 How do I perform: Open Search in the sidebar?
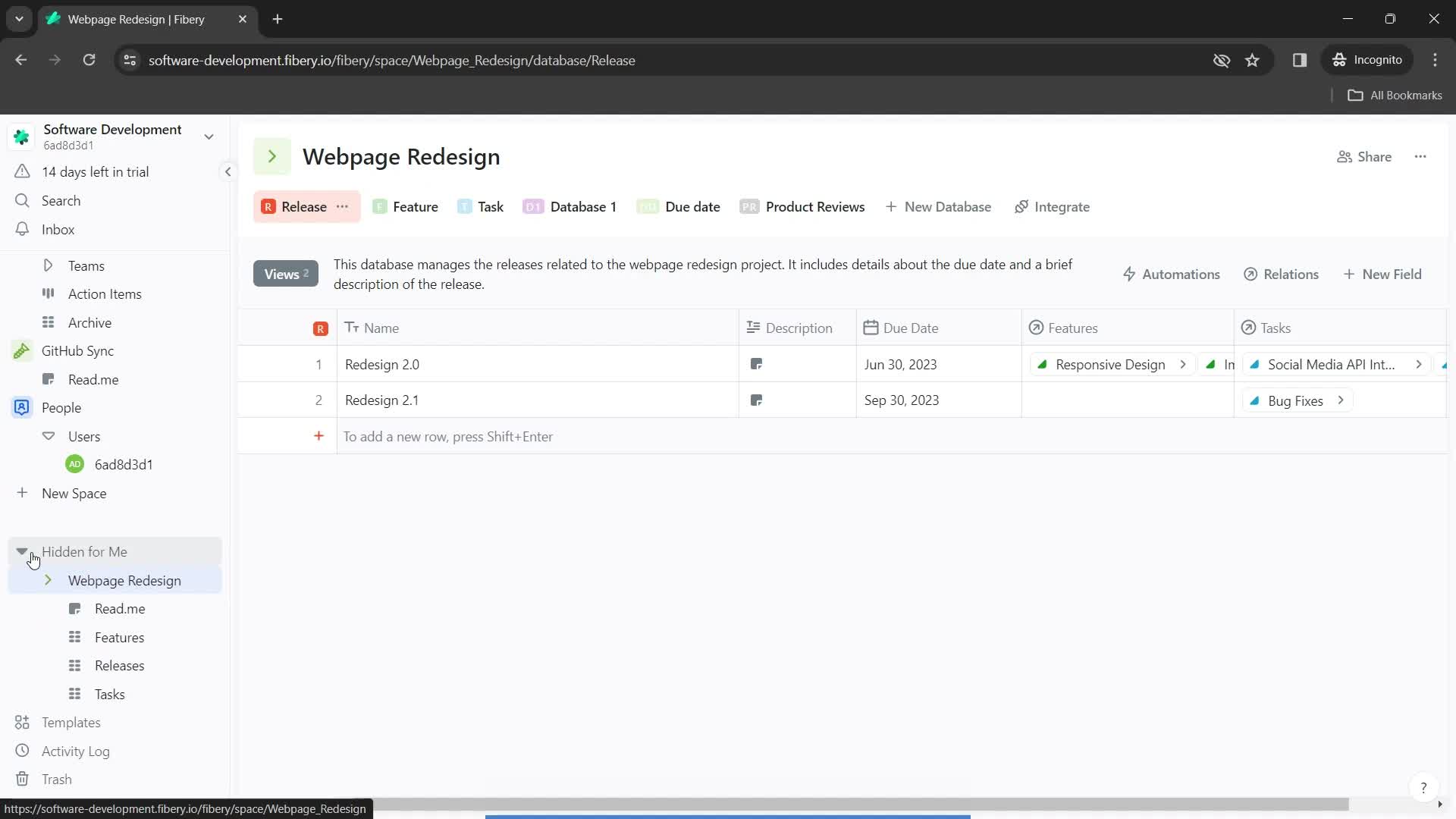pos(61,201)
